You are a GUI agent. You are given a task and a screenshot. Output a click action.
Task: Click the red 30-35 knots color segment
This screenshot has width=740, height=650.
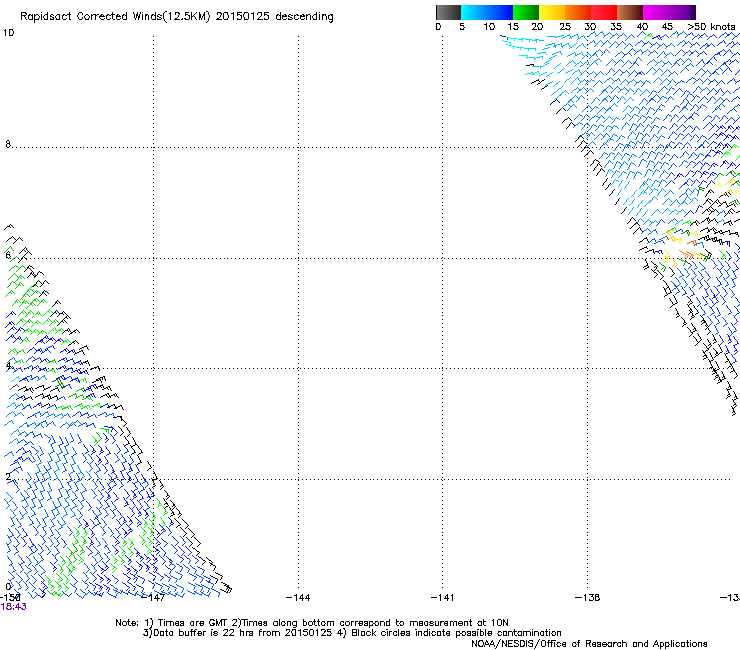(x=604, y=12)
